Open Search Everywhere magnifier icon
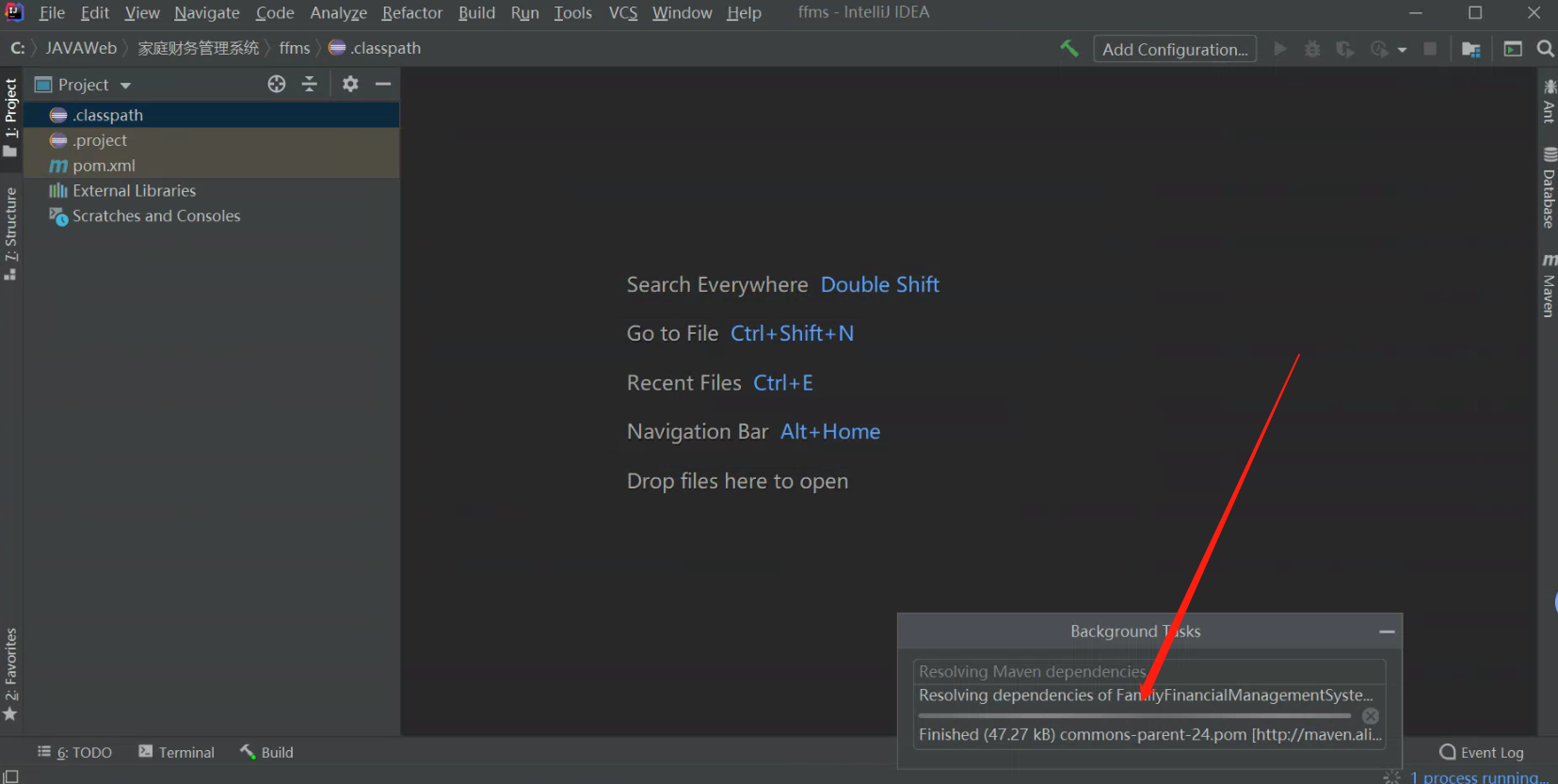 [x=1545, y=49]
